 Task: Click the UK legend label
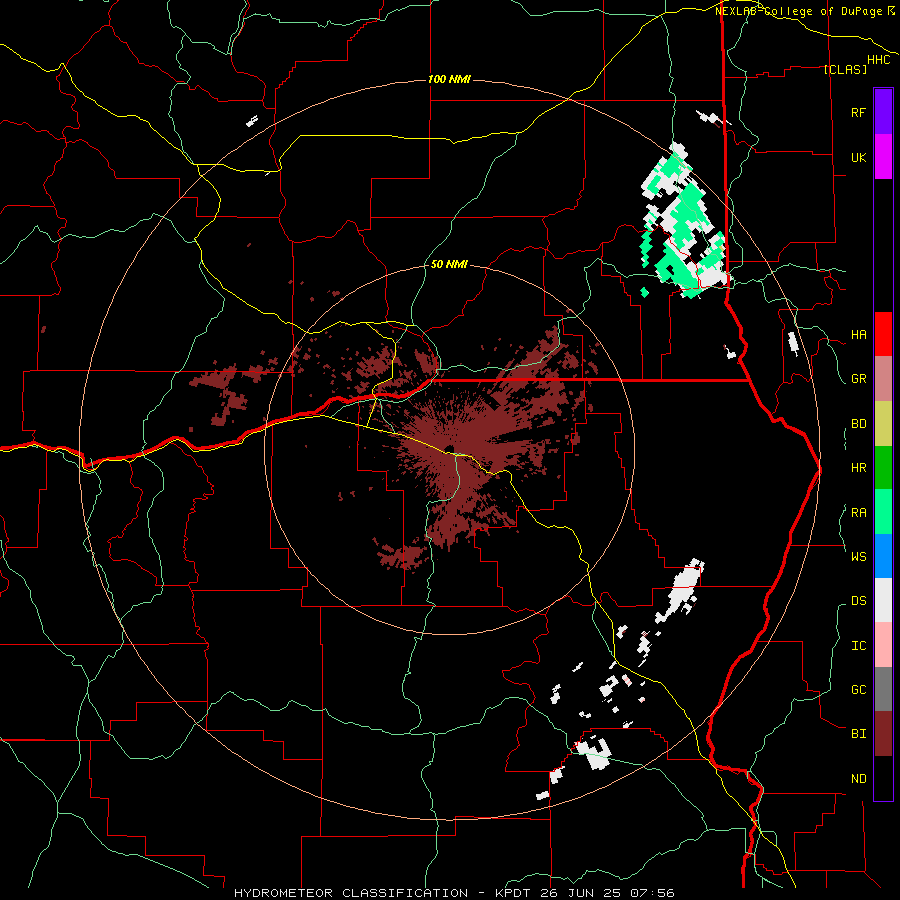point(858,157)
